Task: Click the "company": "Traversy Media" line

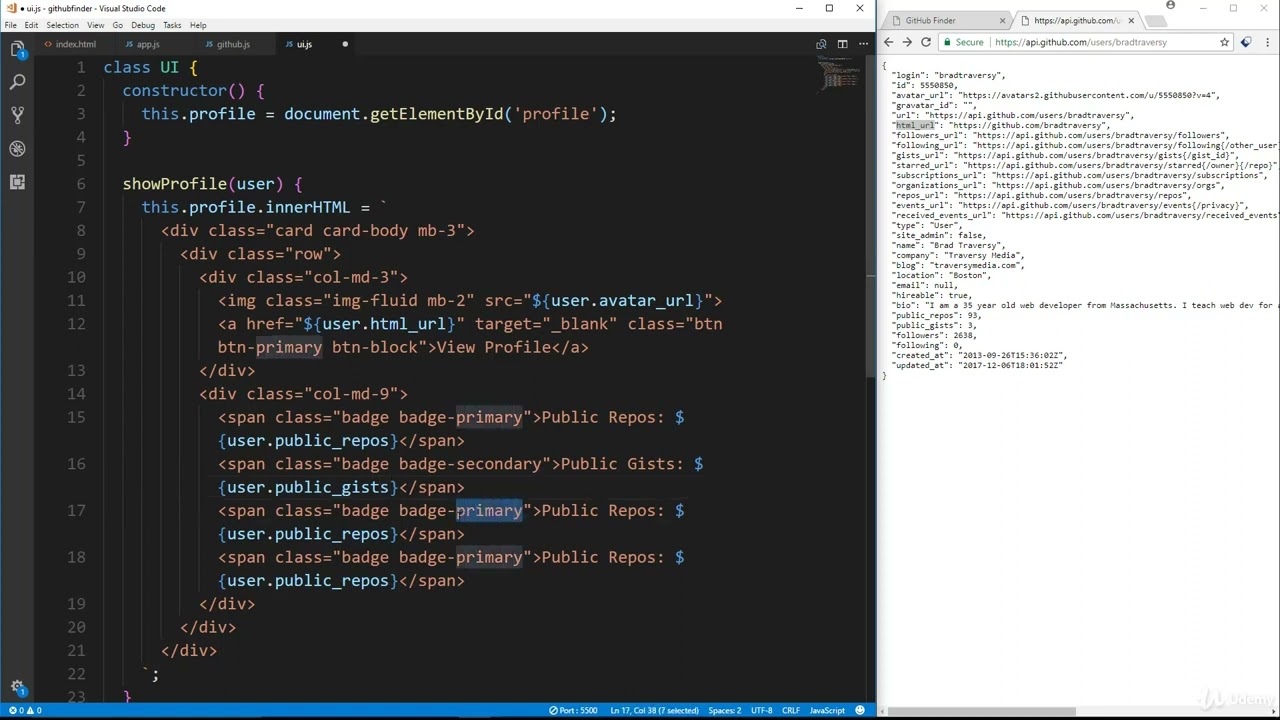Action: [x=959, y=255]
